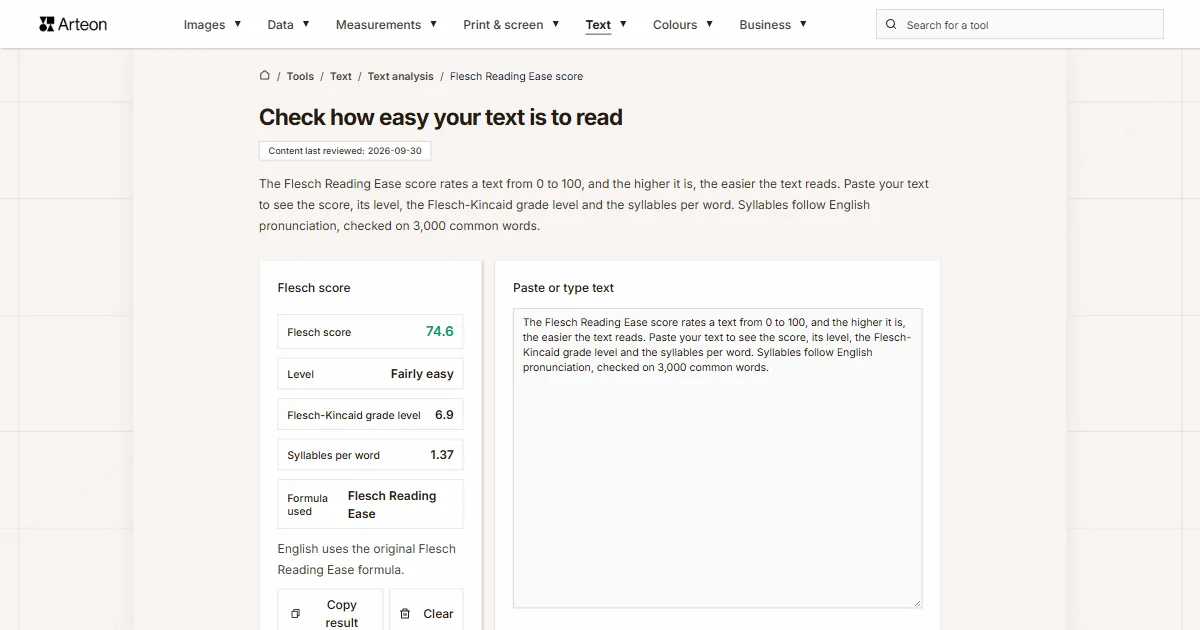Viewport: 1200px width, 630px height.
Task: Click the English uses original formula note
Action: tap(367, 559)
